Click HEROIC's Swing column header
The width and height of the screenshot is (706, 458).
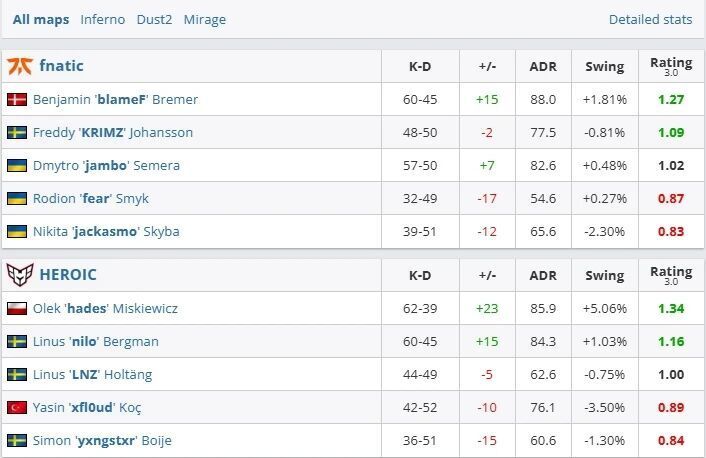pyautogui.click(x=604, y=275)
